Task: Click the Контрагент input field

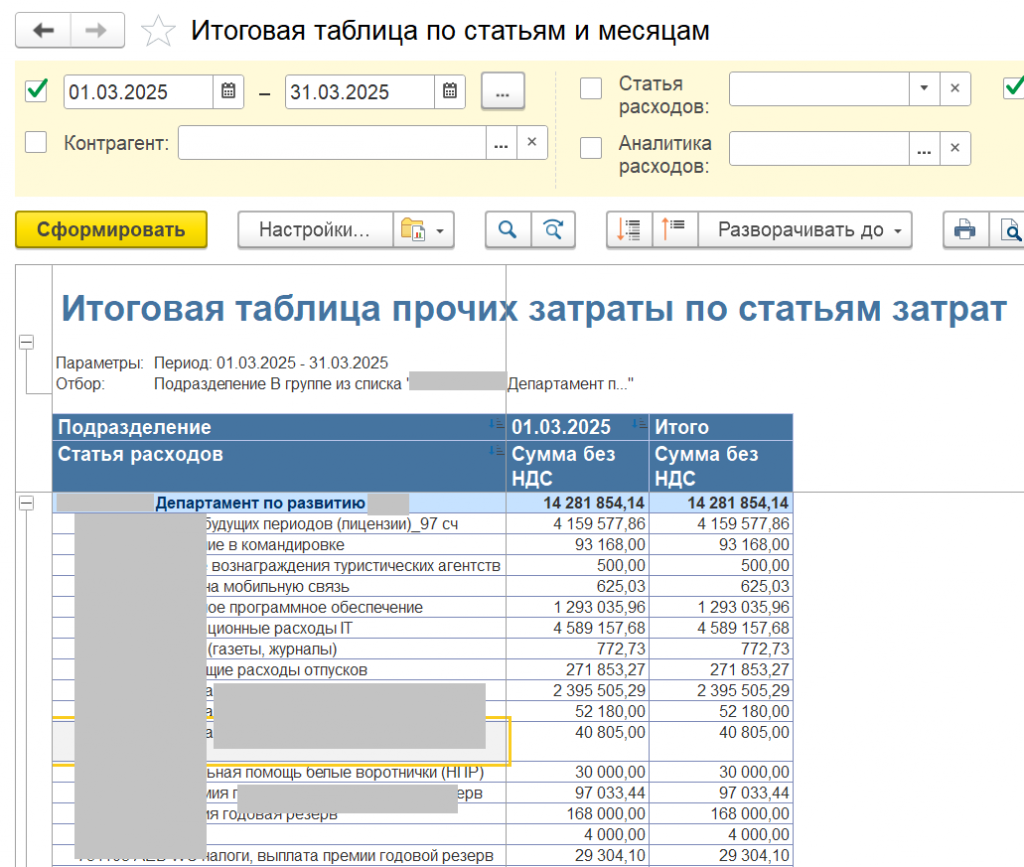Action: pos(332,142)
